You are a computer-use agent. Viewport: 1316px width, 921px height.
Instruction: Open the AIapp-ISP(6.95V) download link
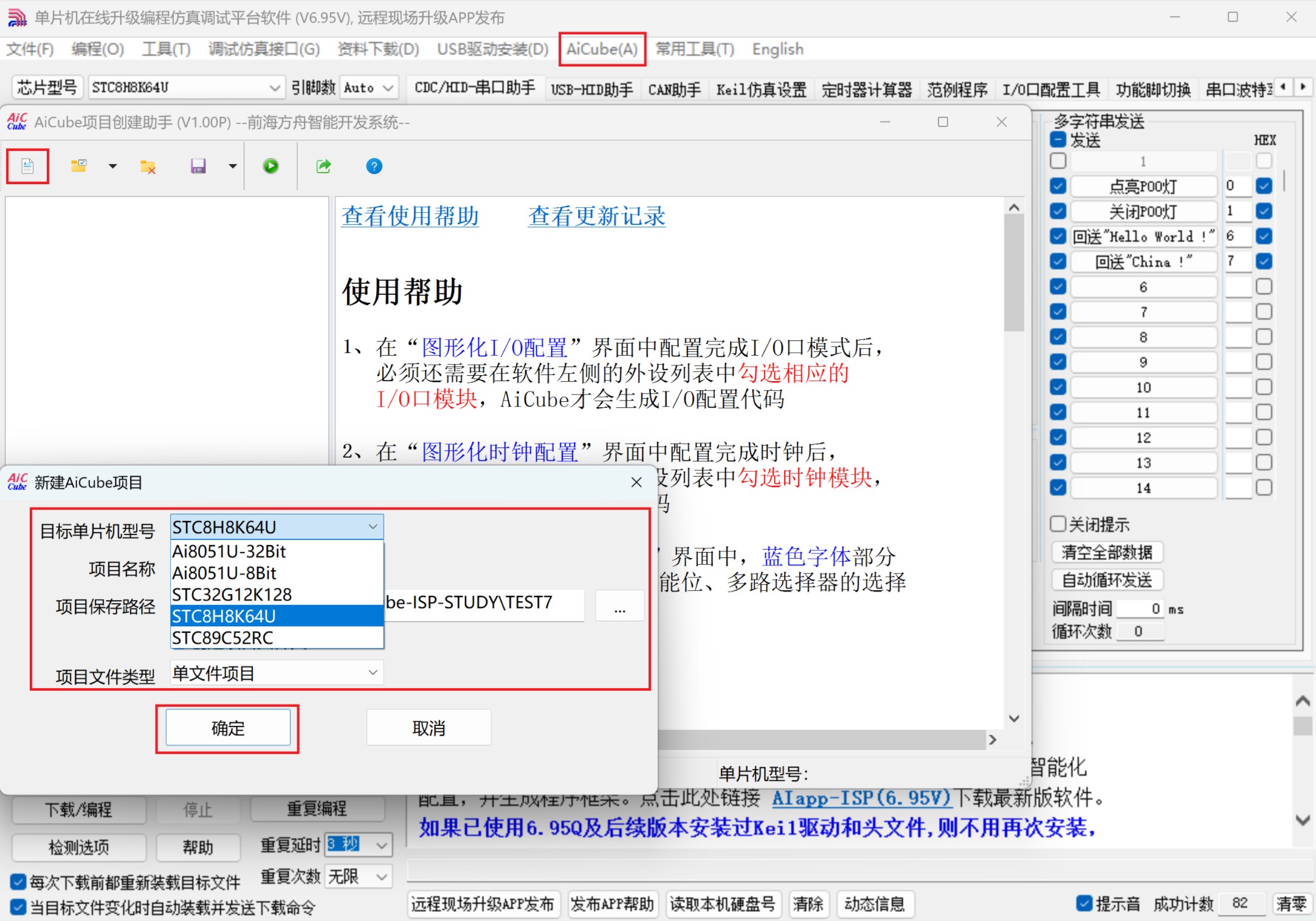[x=861, y=797]
